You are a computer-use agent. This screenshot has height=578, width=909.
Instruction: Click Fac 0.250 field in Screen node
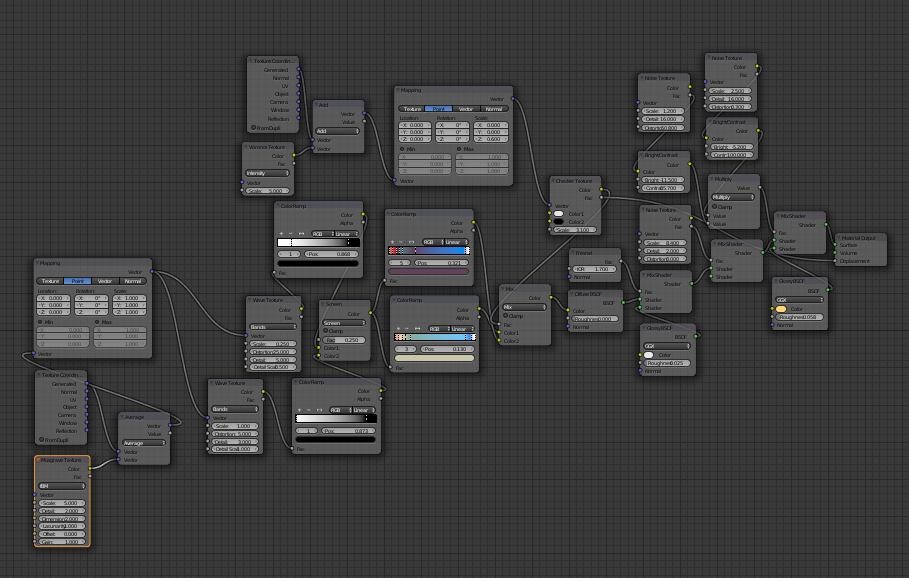click(344, 340)
